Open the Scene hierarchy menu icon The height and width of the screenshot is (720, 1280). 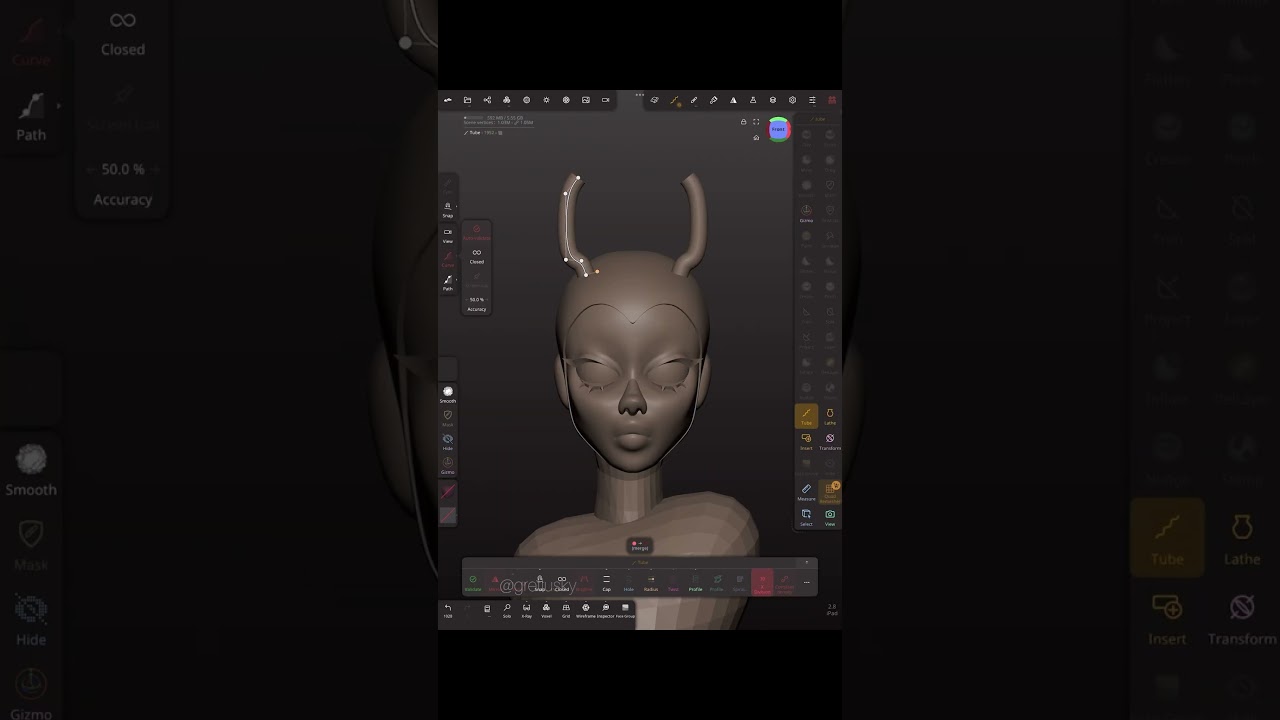pos(487,100)
